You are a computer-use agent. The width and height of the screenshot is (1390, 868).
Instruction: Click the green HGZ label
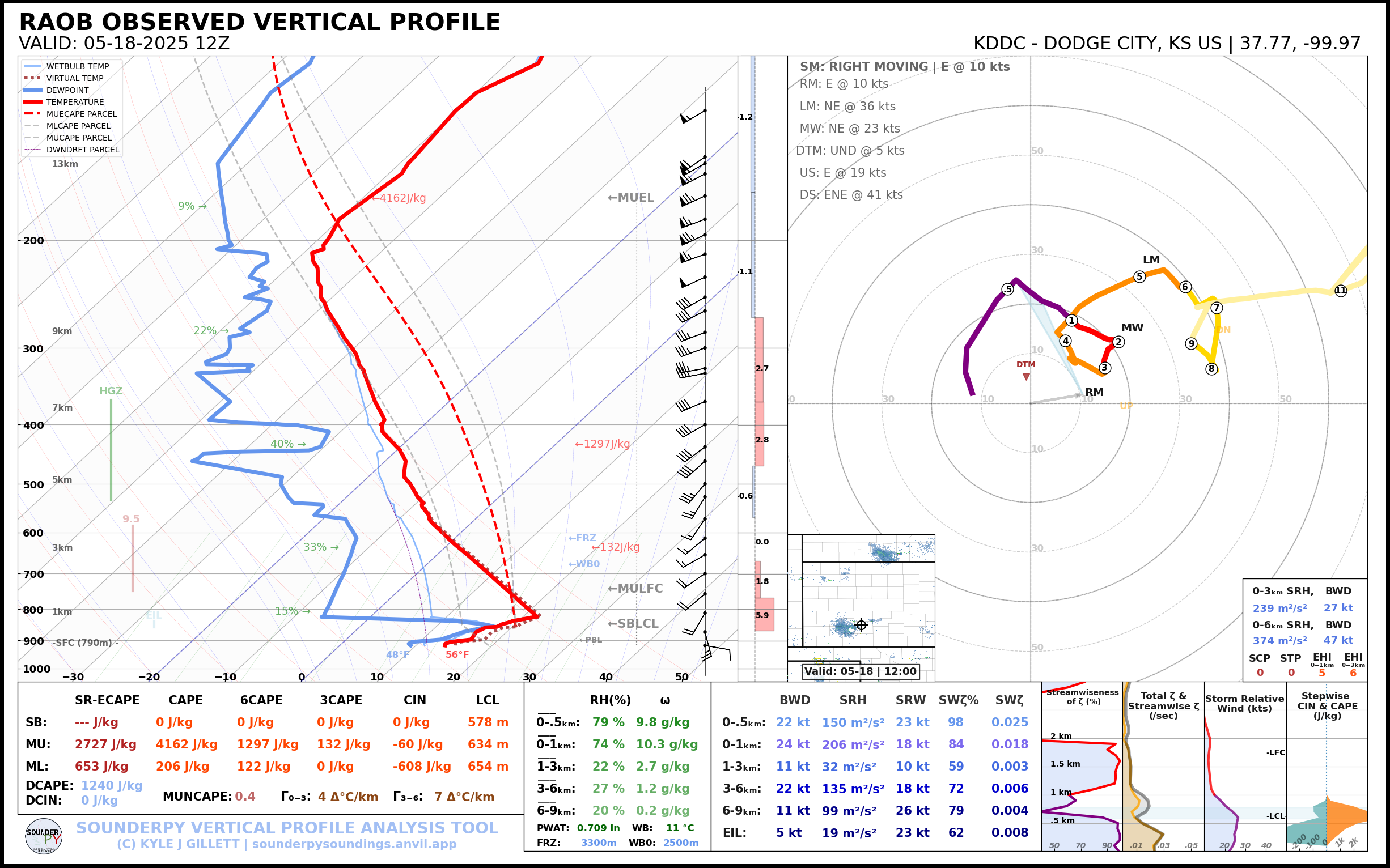tap(111, 391)
